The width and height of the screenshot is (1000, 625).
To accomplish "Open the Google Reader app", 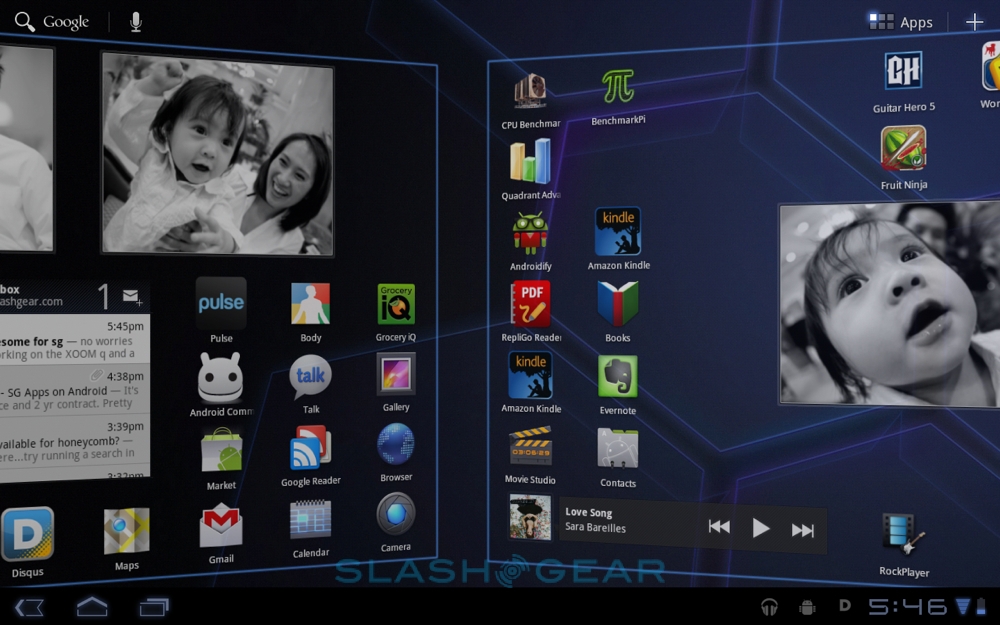I will point(310,447).
